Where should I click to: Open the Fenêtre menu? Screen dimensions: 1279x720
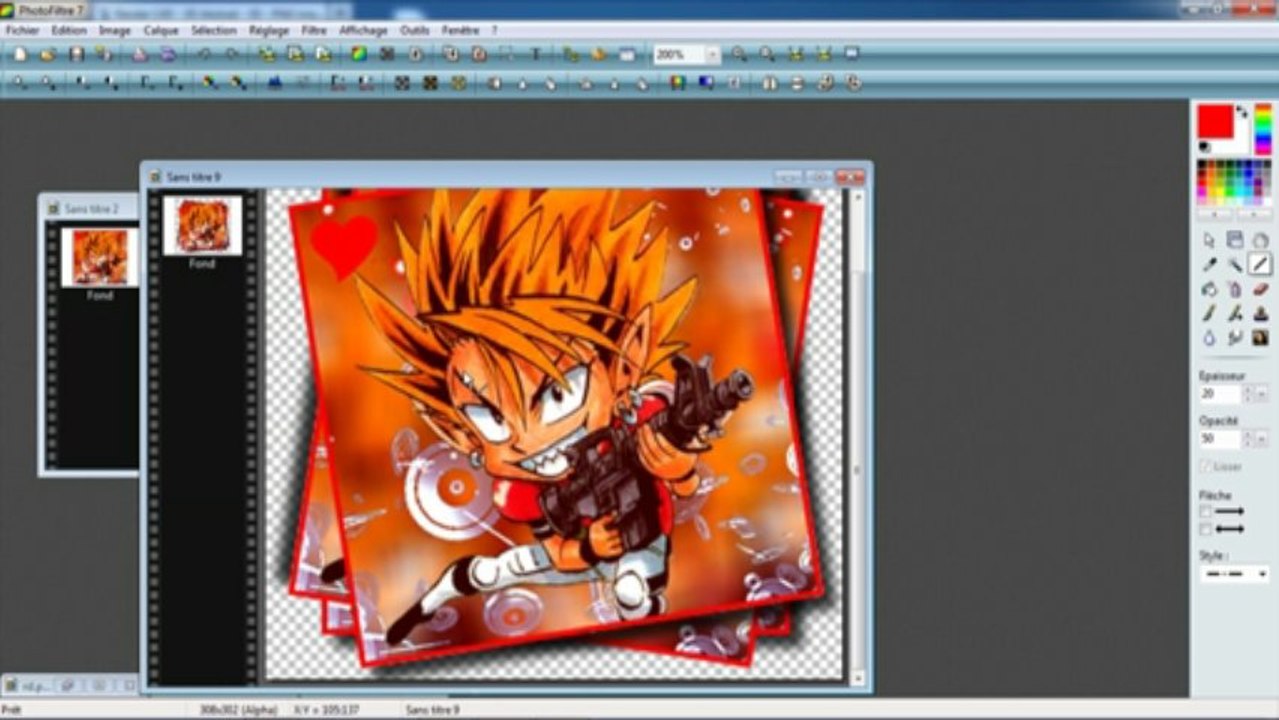(460, 30)
